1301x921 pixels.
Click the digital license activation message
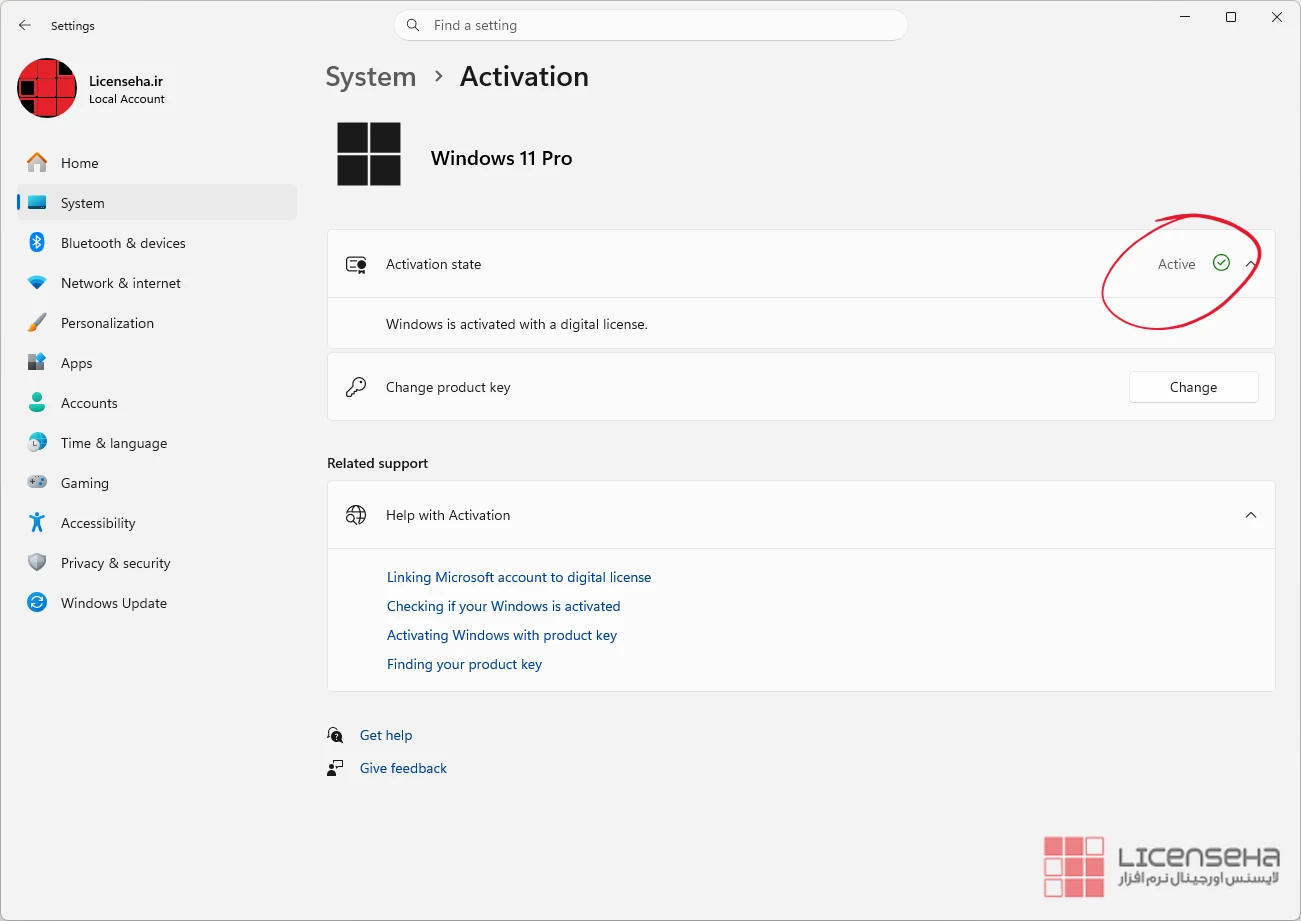coord(517,324)
